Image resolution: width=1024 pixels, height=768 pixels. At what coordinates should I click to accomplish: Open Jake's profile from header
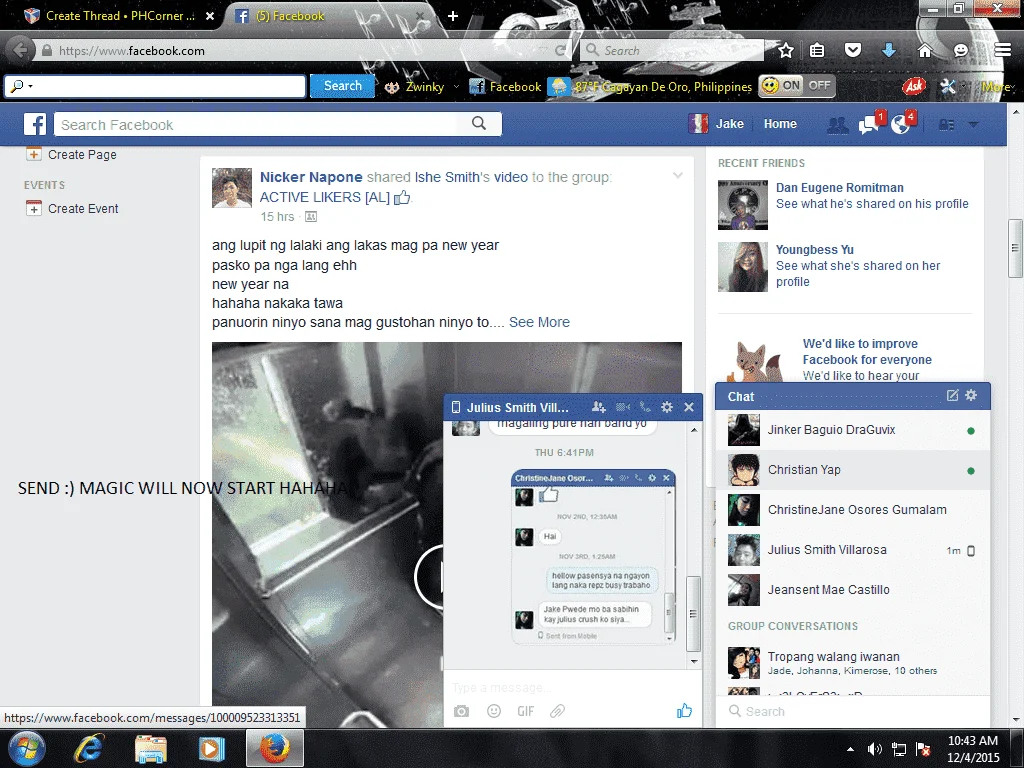click(x=716, y=124)
